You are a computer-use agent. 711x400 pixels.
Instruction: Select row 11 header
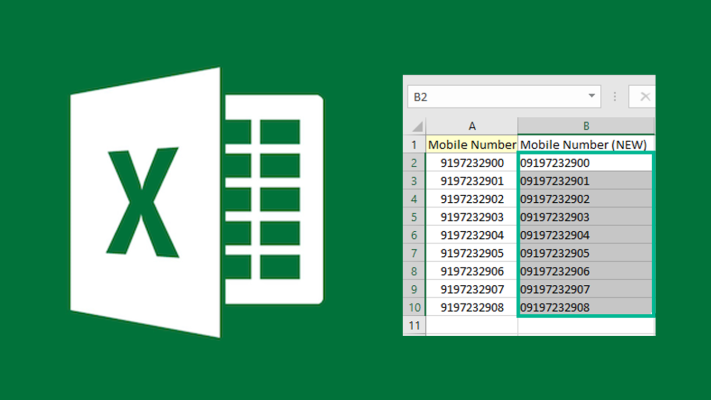point(414,326)
